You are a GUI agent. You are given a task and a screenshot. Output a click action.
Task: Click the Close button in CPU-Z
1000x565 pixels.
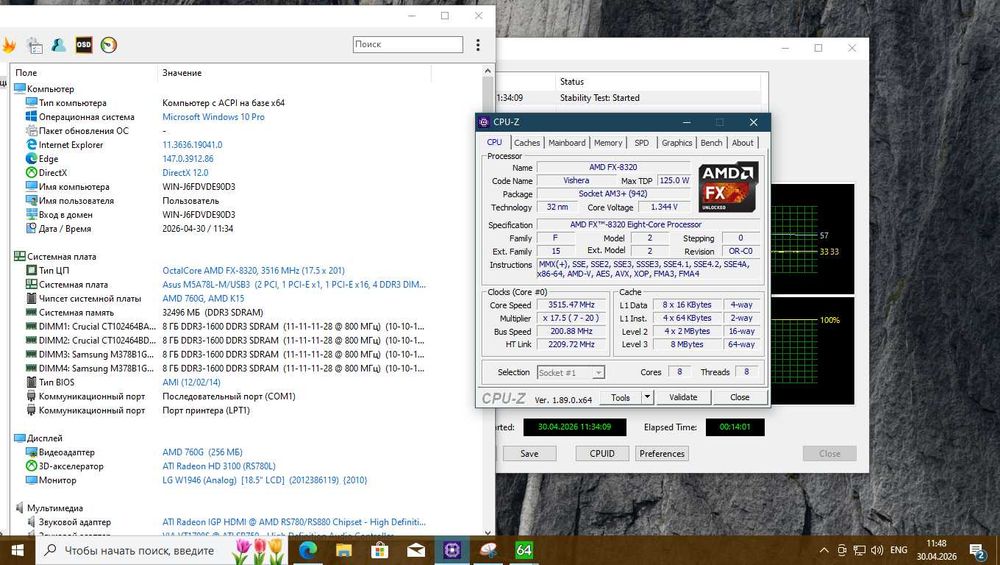point(740,397)
